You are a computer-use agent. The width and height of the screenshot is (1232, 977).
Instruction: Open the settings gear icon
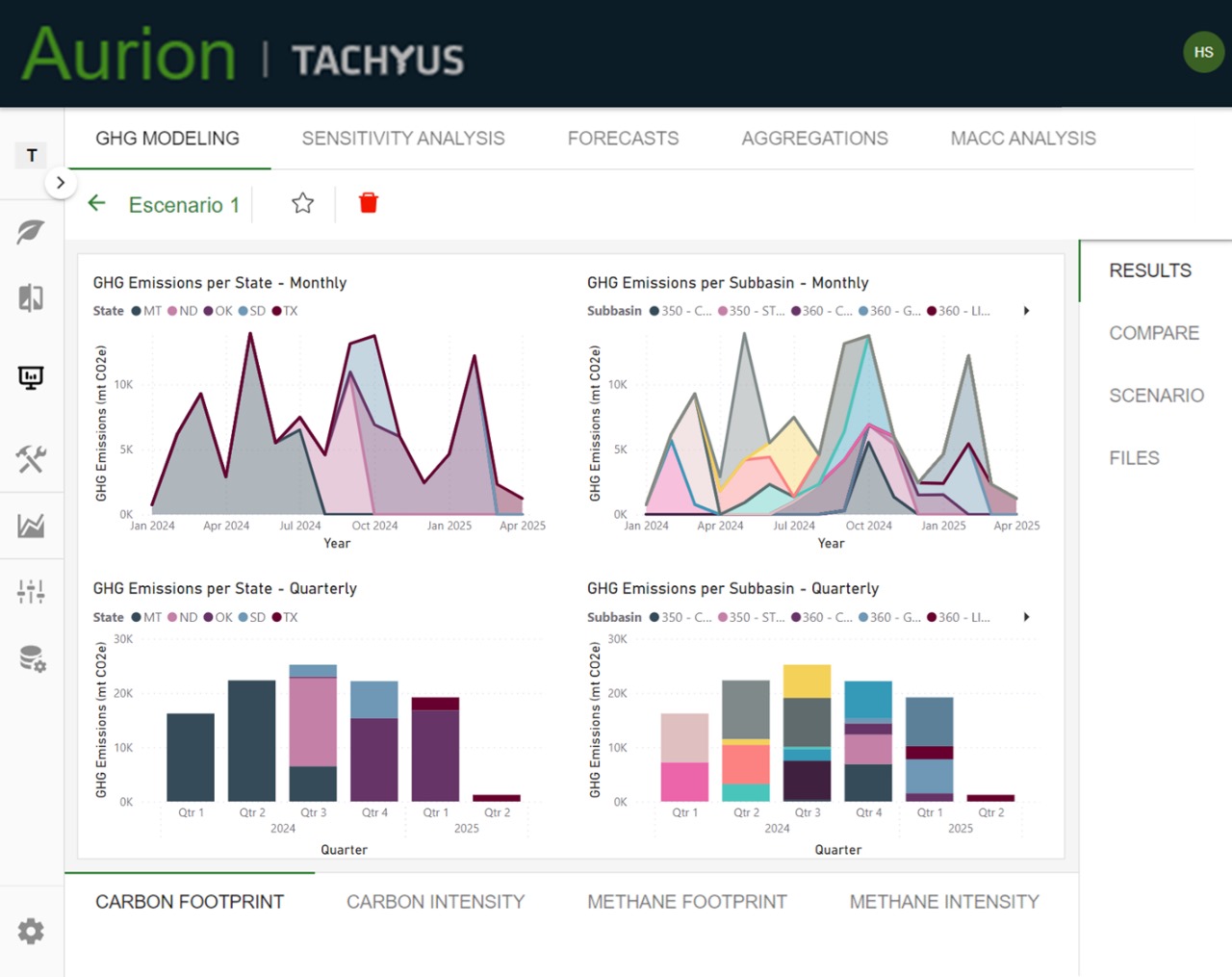(31, 931)
